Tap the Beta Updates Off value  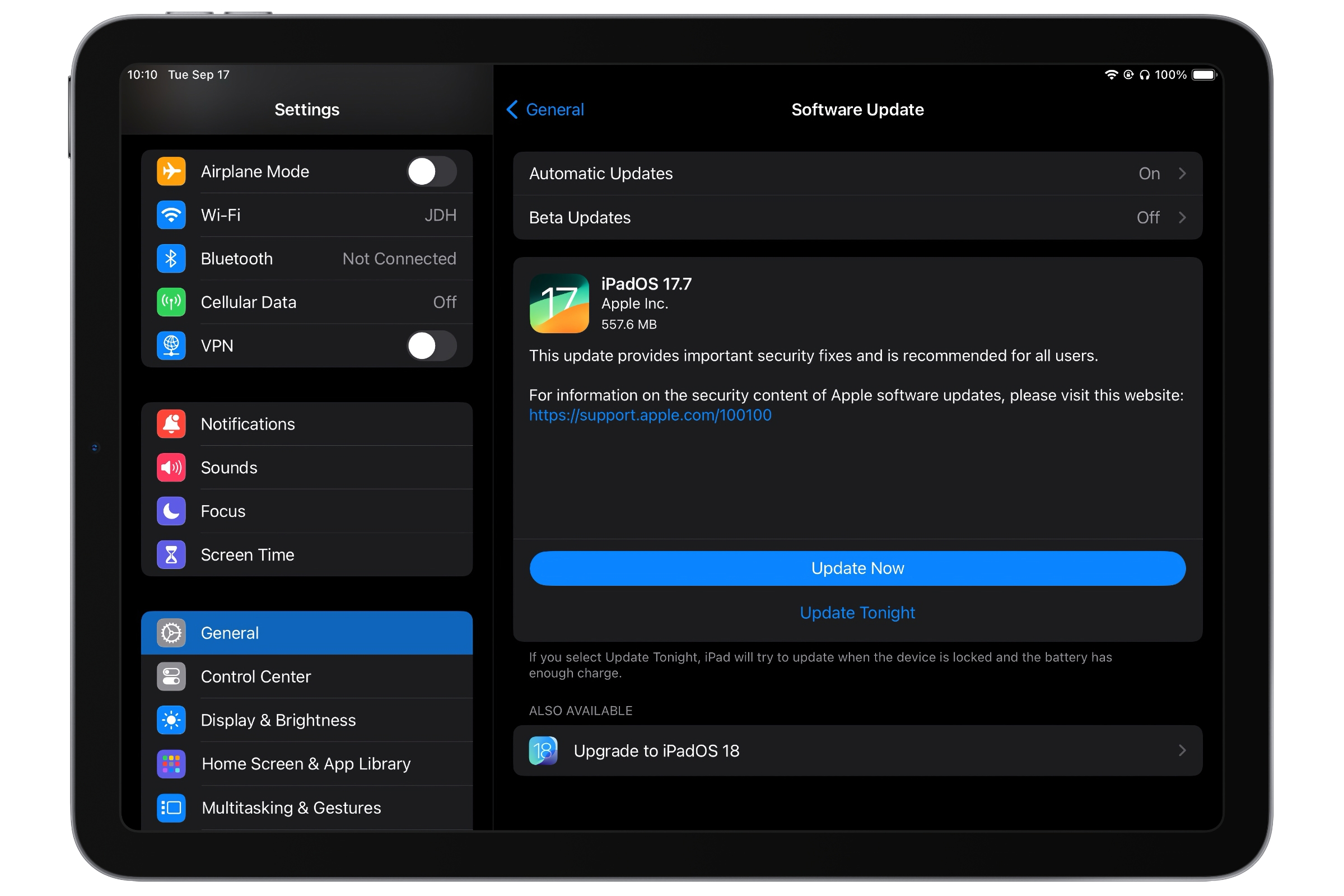click(1148, 217)
